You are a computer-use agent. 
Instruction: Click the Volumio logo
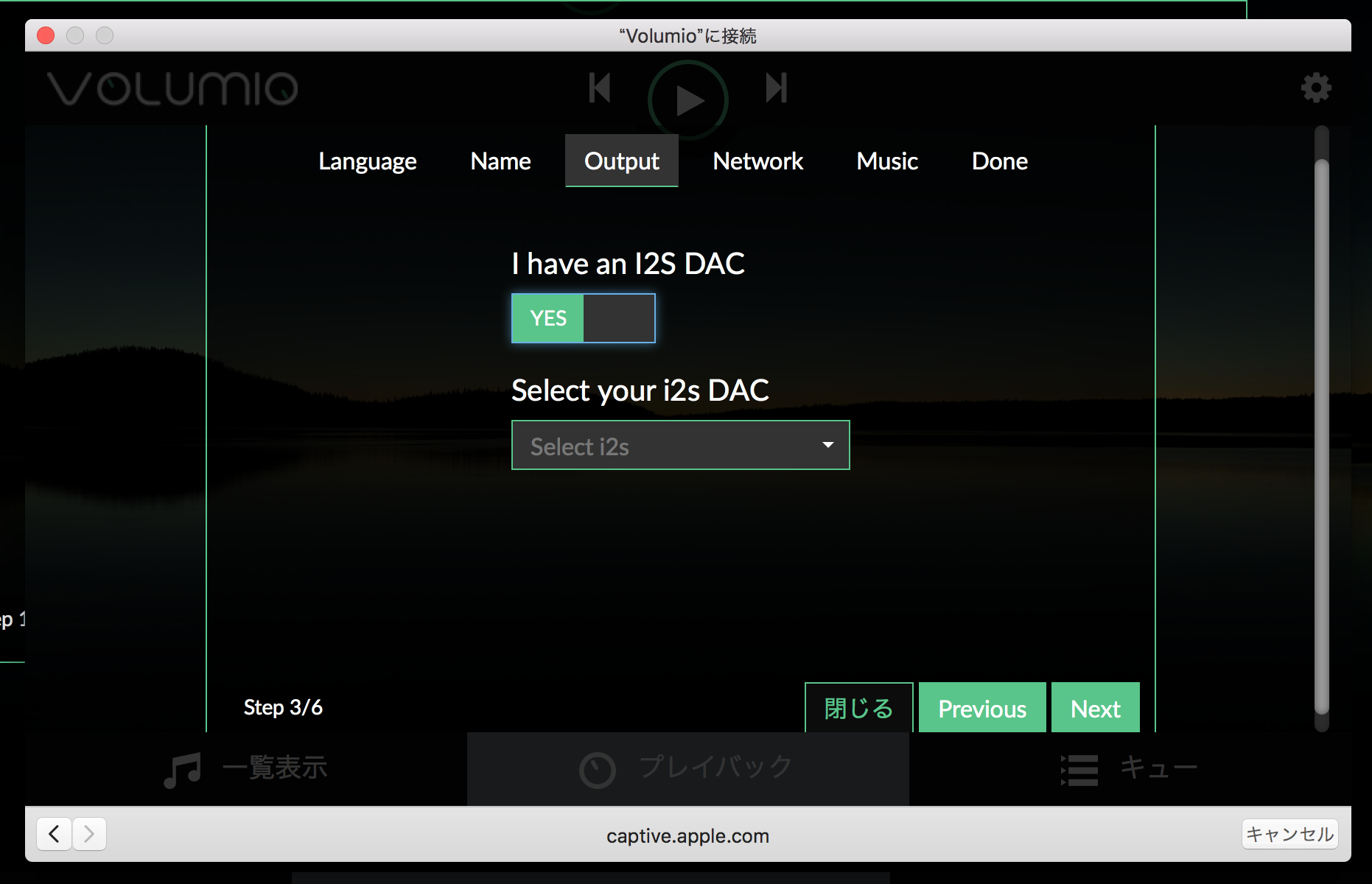[172, 88]
